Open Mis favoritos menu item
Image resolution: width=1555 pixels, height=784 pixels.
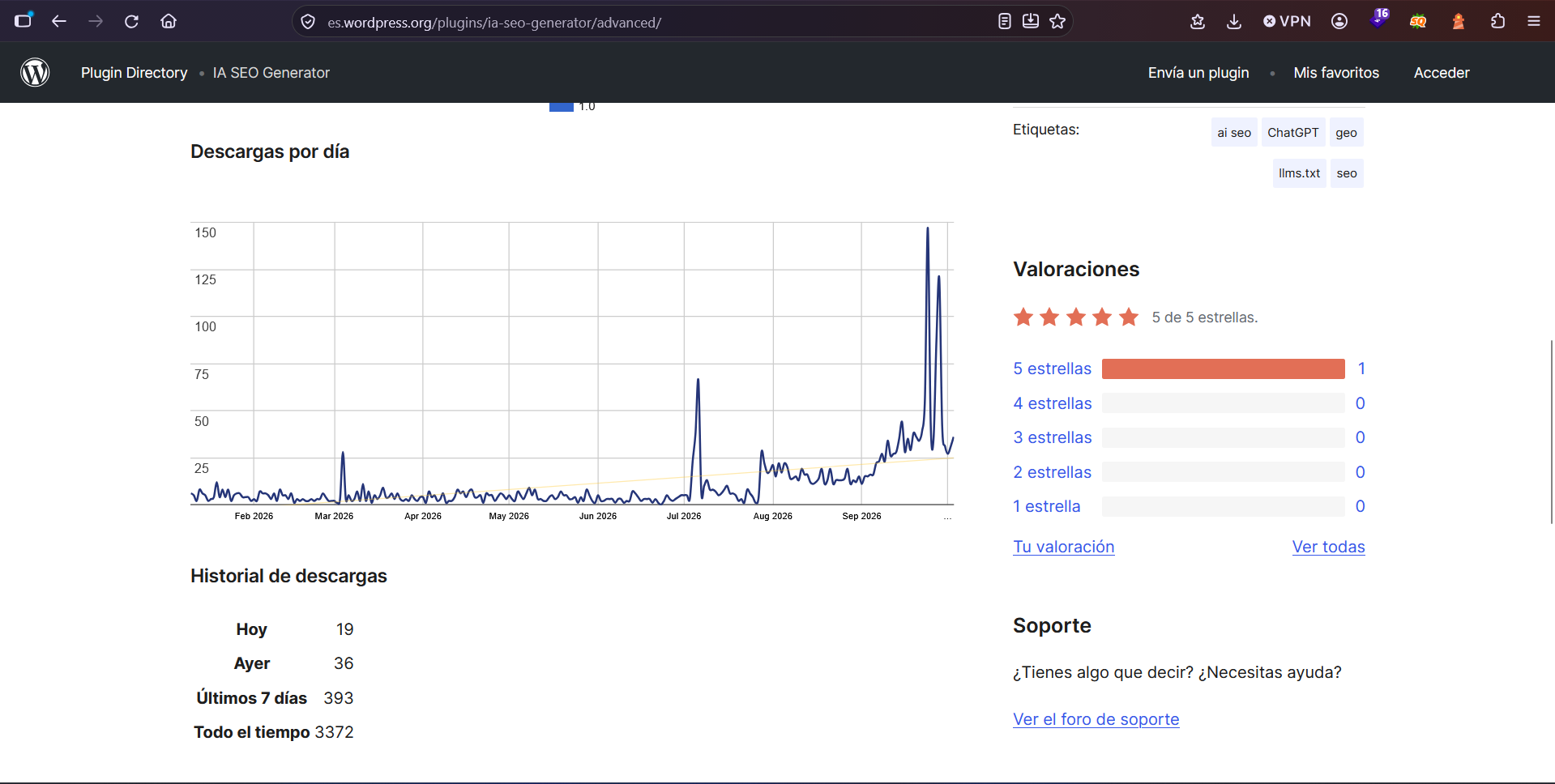pos(1336,73)
